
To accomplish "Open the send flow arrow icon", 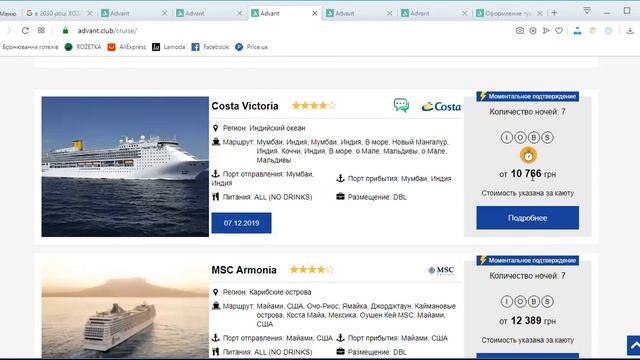I will point(546,30).
